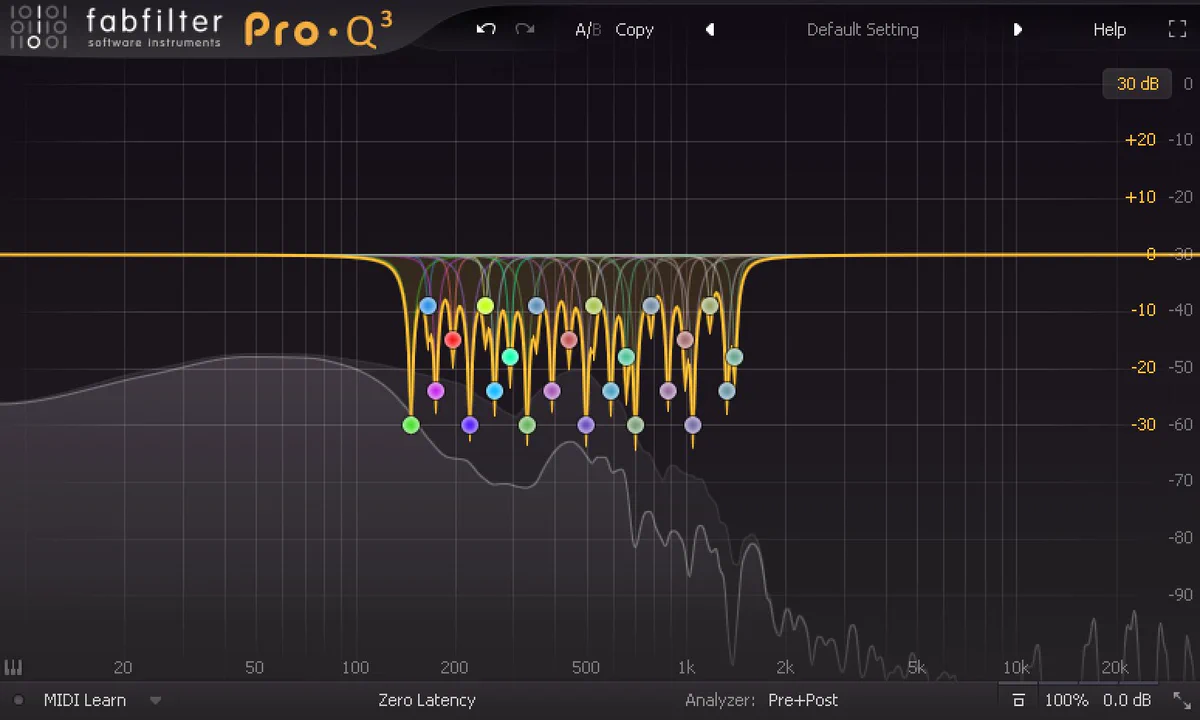Go to the next preset
Viewport: 1200px width, 720px height.
(1017, 30)
